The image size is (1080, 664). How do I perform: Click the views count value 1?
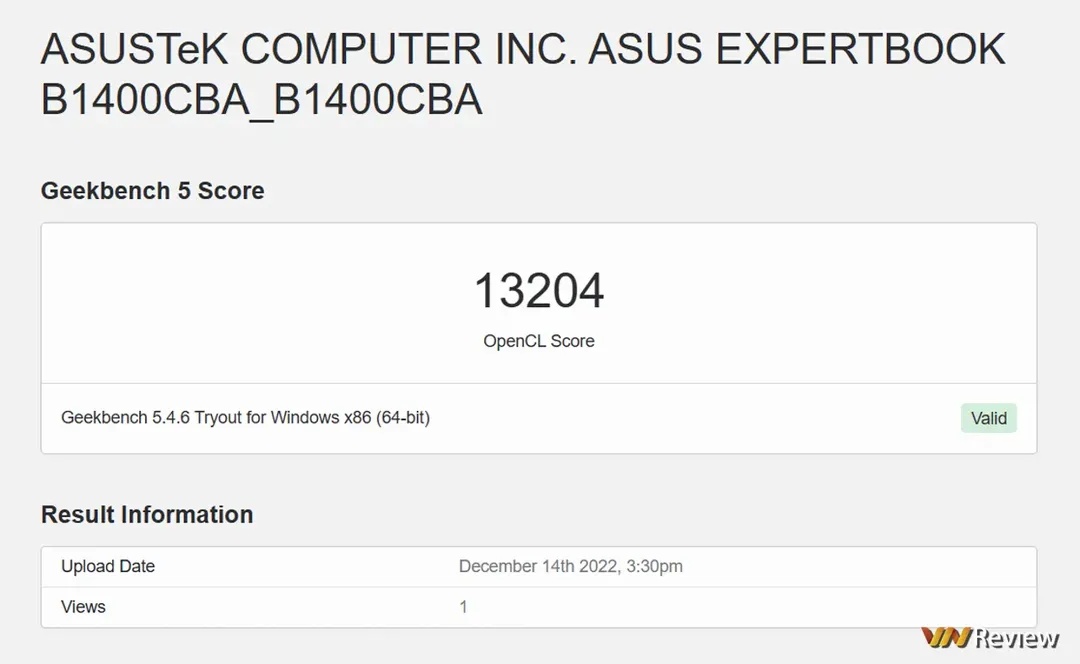pyautogui.click(x=463, y=607)
